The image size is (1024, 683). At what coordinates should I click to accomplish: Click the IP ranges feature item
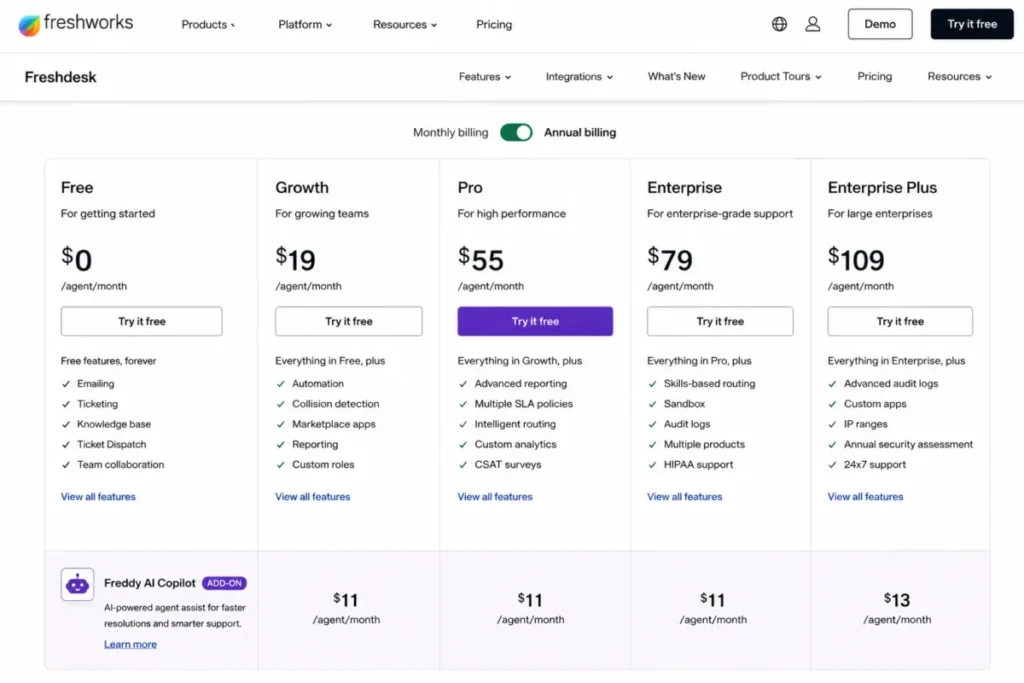click(865, 424)
